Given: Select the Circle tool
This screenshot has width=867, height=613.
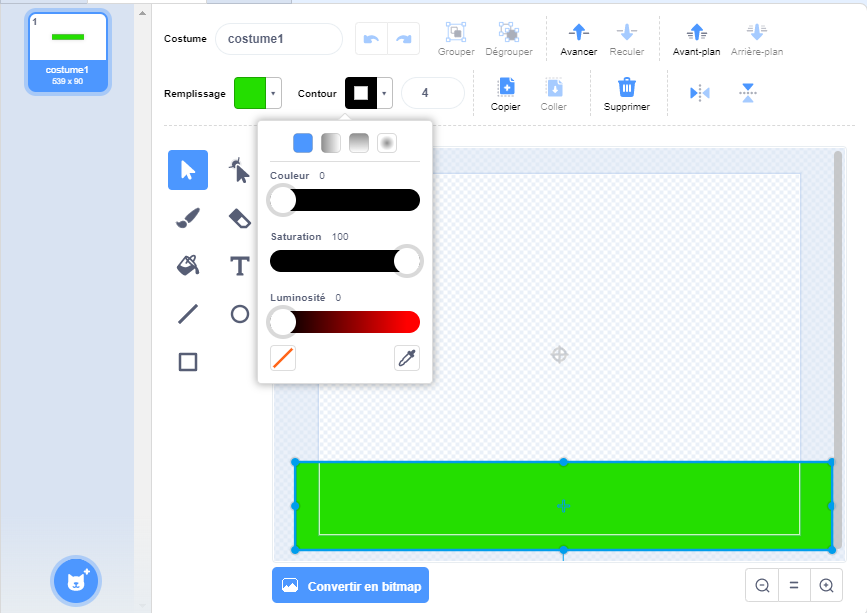Looking at the screenshot, I should [240, 314].
